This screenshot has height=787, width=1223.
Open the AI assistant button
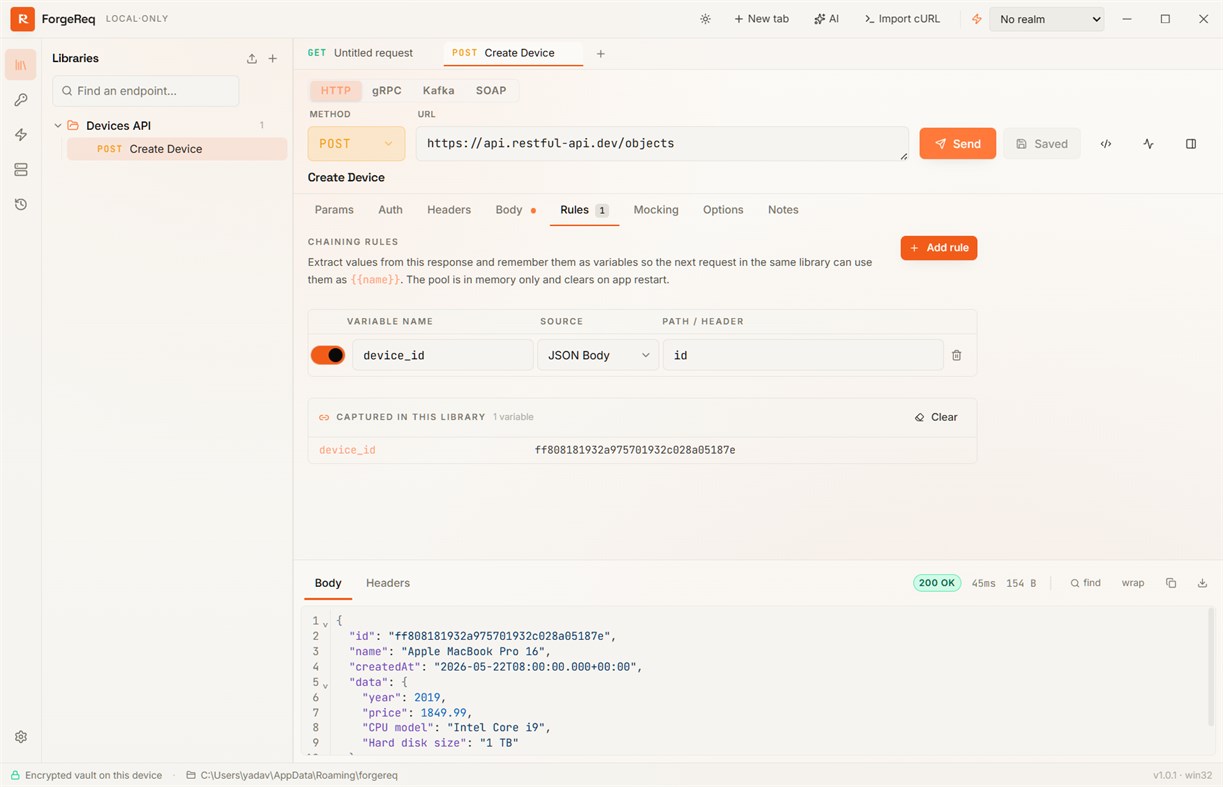(826, 19)
